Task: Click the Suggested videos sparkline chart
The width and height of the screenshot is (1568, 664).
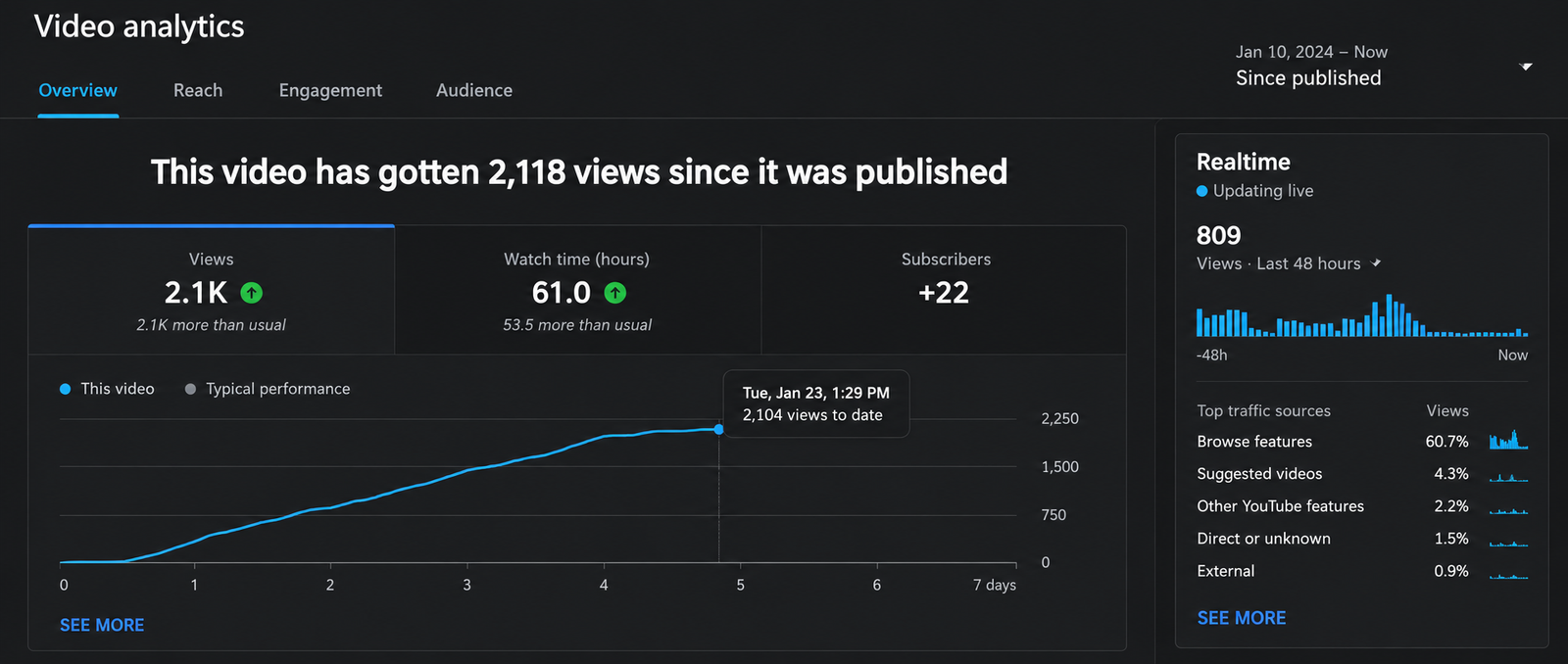Action: [x=1508, y=476]
